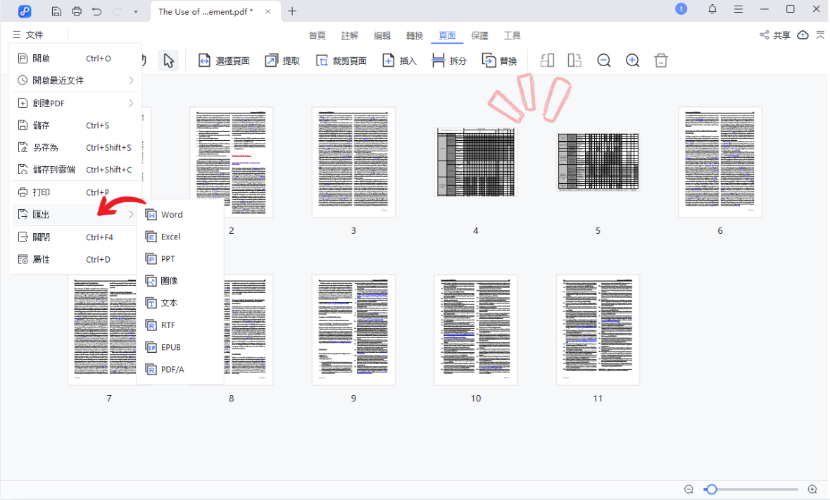830x500 pixels.
Task: Click the 拆分 split document tool
Action: coord(449,61)
